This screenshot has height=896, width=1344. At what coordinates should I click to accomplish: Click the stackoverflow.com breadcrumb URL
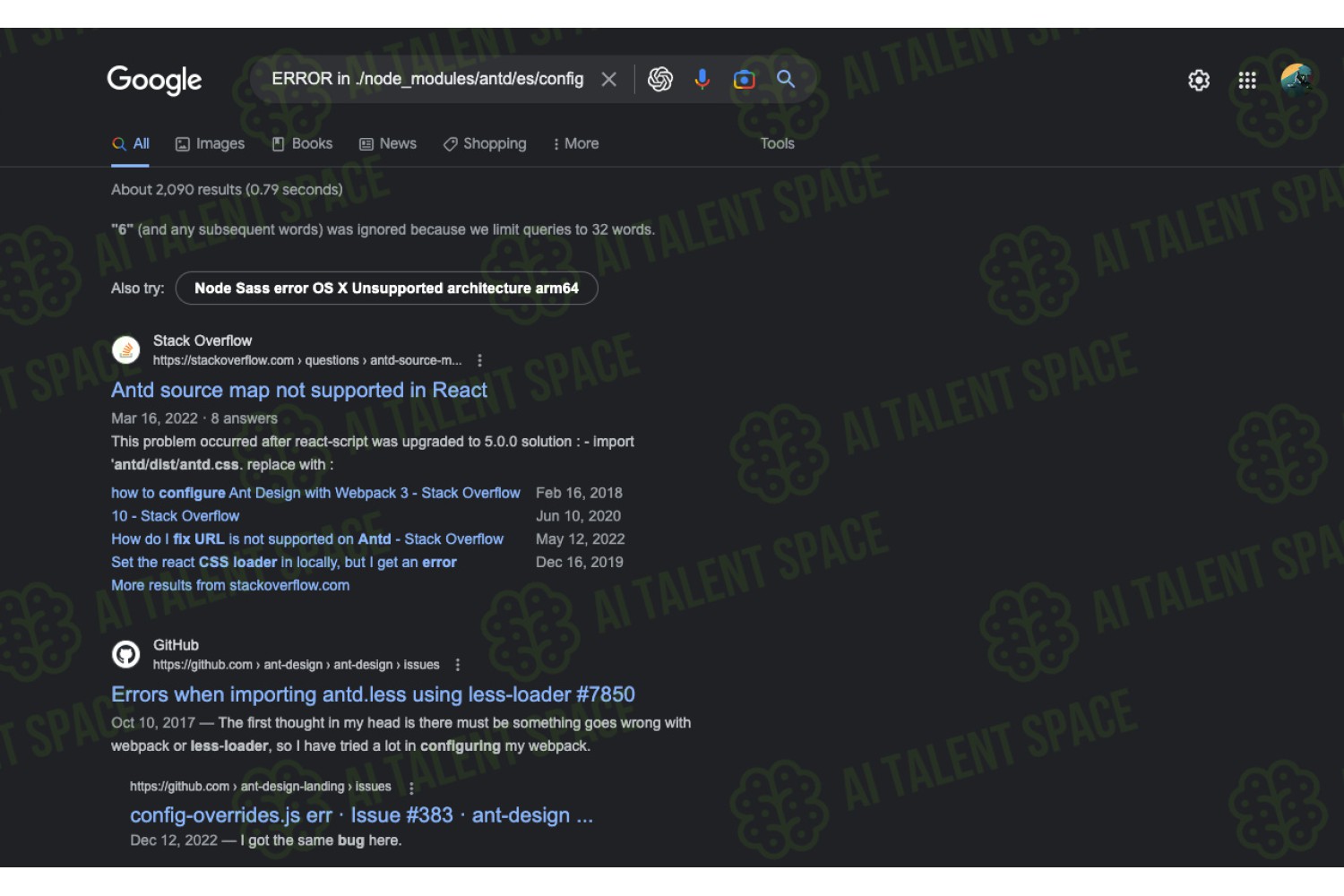[307, 360]
